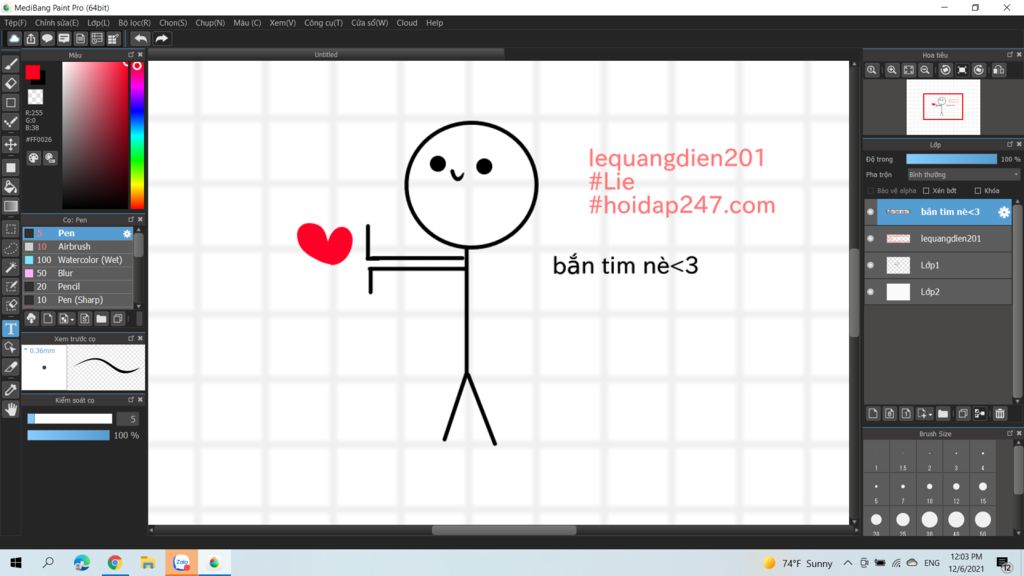The image size is (1024, 576).
Task: Hide the lequangdien201 layer
Action: coord(871,238)
